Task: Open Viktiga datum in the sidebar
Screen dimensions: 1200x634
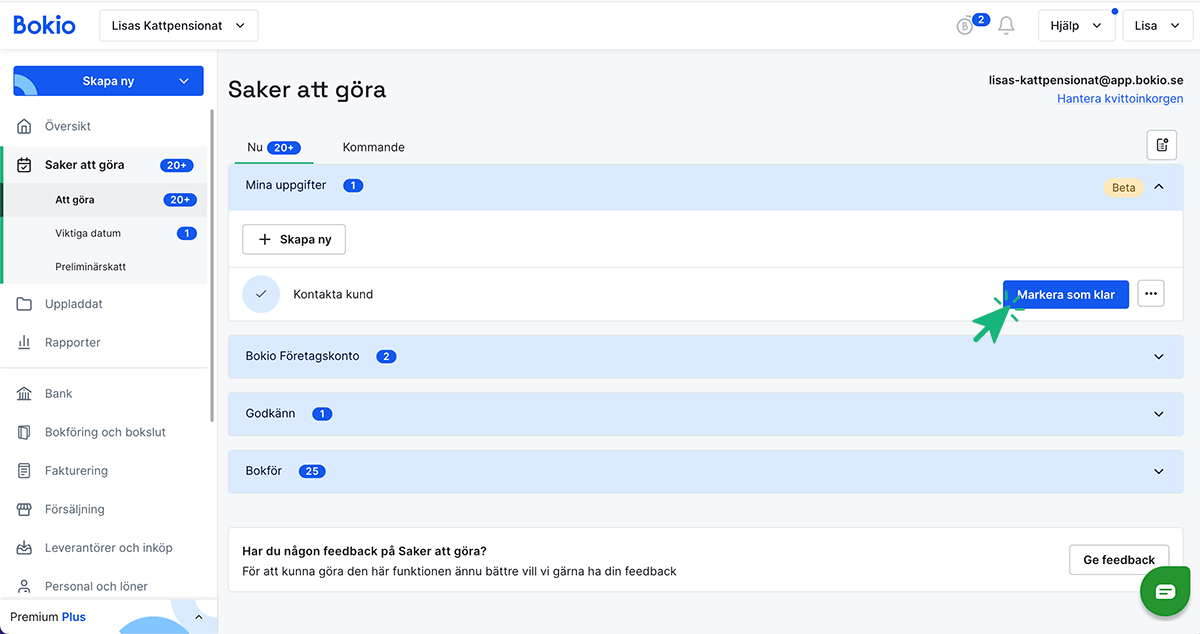Action: [x=88, y=234]
